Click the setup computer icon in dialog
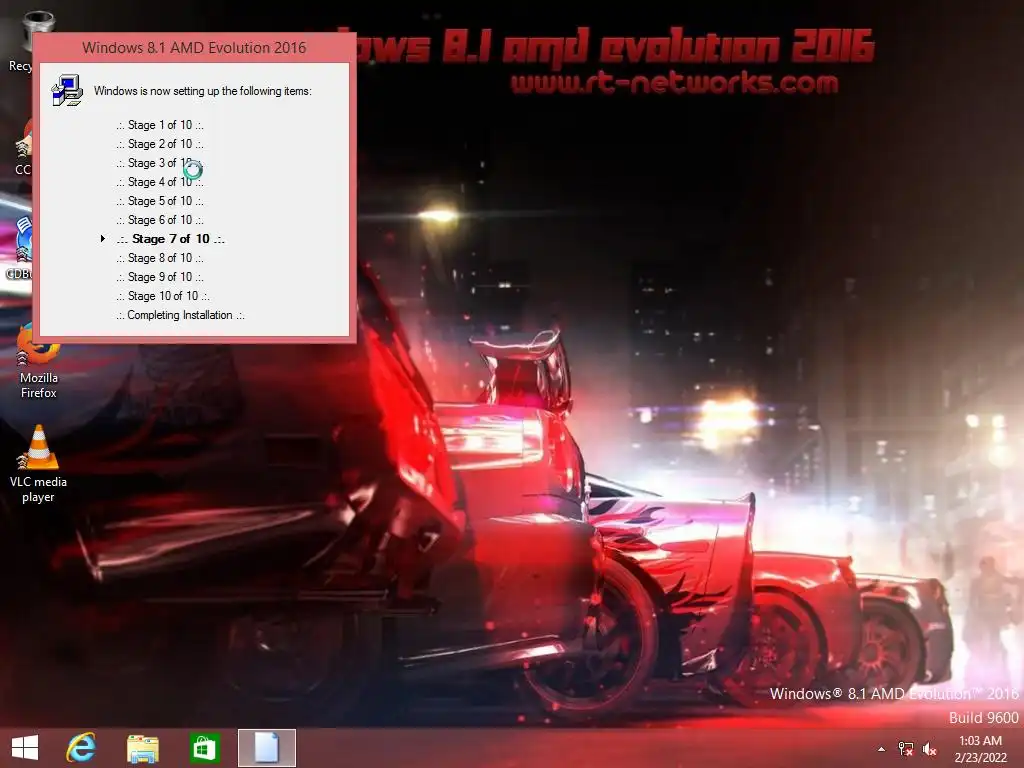 [x=67, y=90]
